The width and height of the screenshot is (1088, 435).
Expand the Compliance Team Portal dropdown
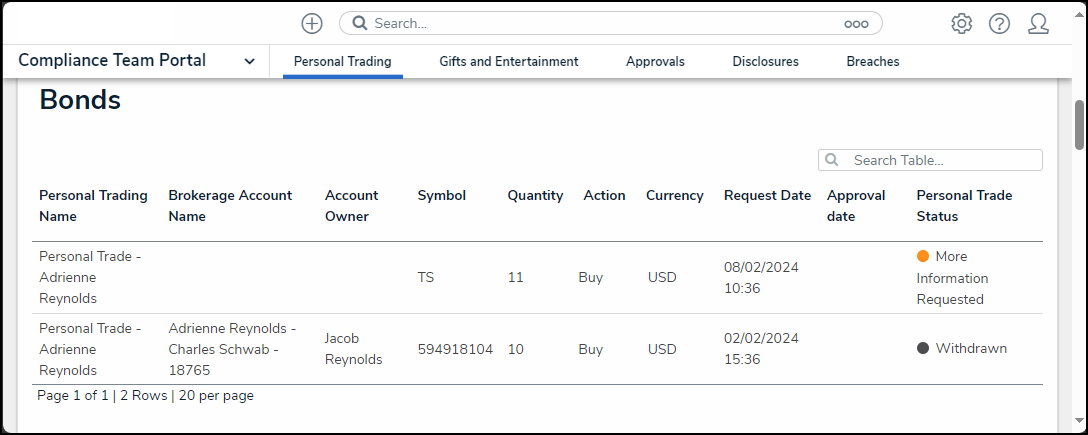pyautogui.click(x=249, y=61)
